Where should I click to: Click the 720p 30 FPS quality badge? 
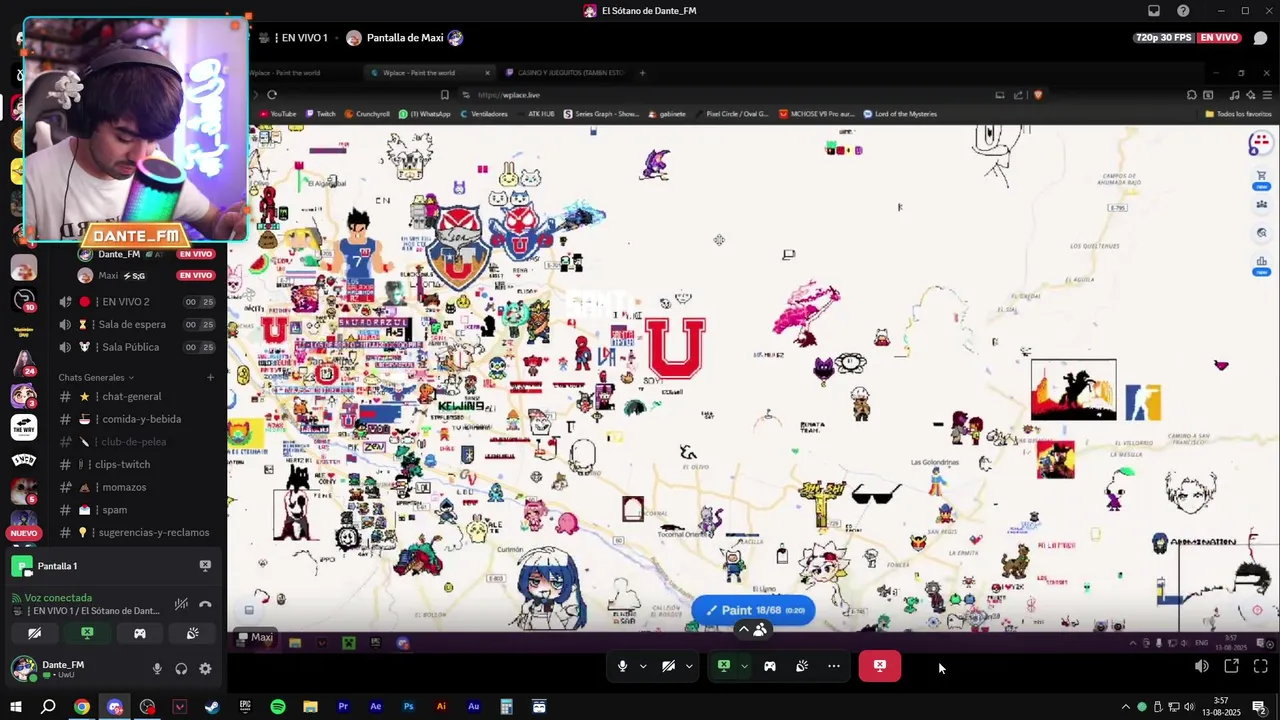tap(1164, 38)
